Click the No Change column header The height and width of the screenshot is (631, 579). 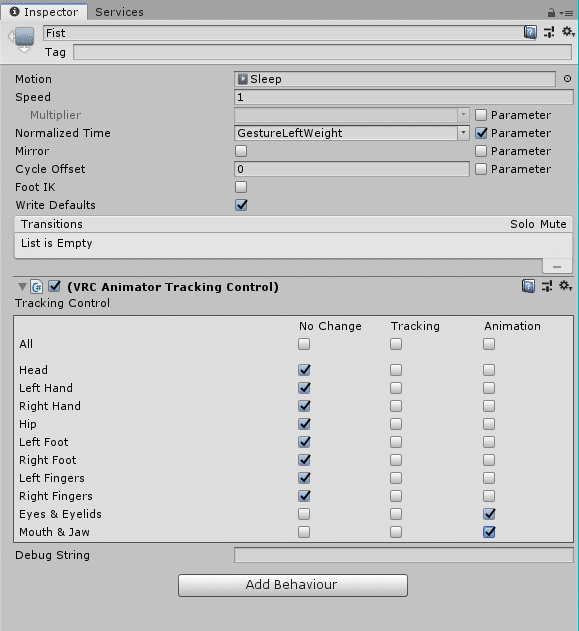coord(330,326)
